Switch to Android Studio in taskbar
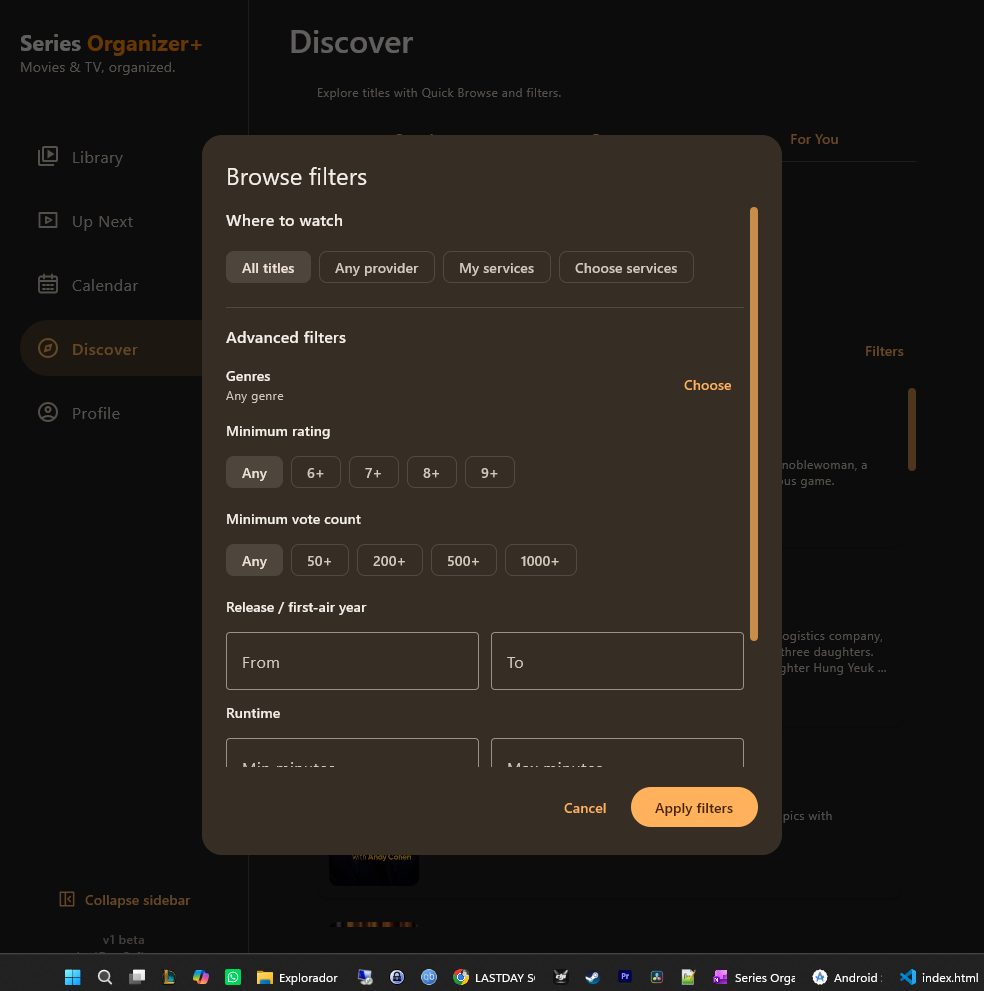The height and width of the screenshot is (991, 984). pos(847,977)
